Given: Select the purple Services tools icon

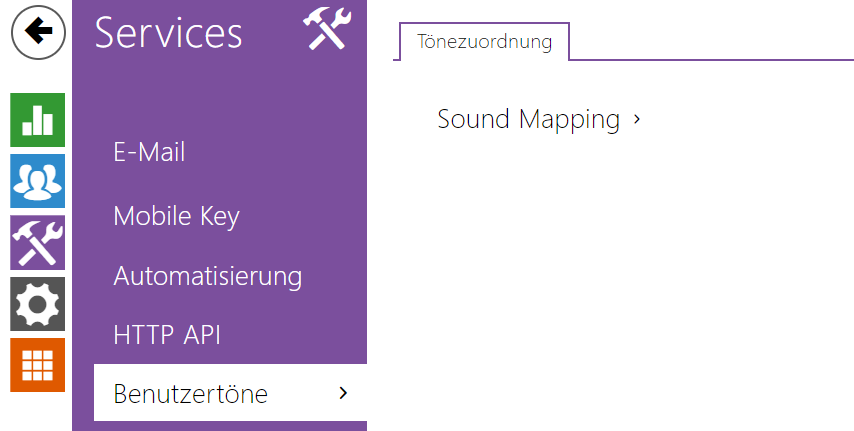Looking at the screenshot, I should [38, 242].
